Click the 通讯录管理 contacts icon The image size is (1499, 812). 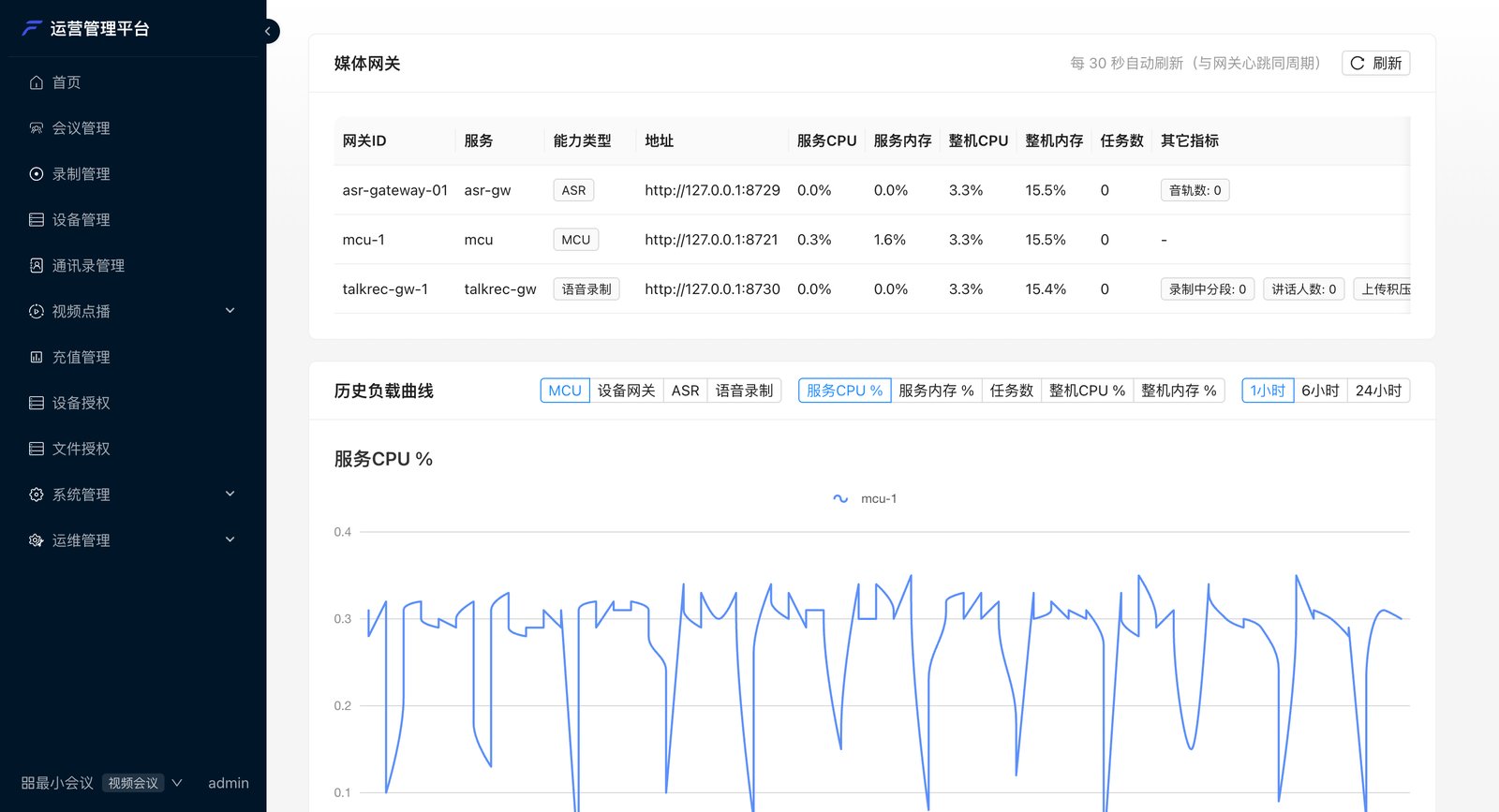tap(37, 266)
